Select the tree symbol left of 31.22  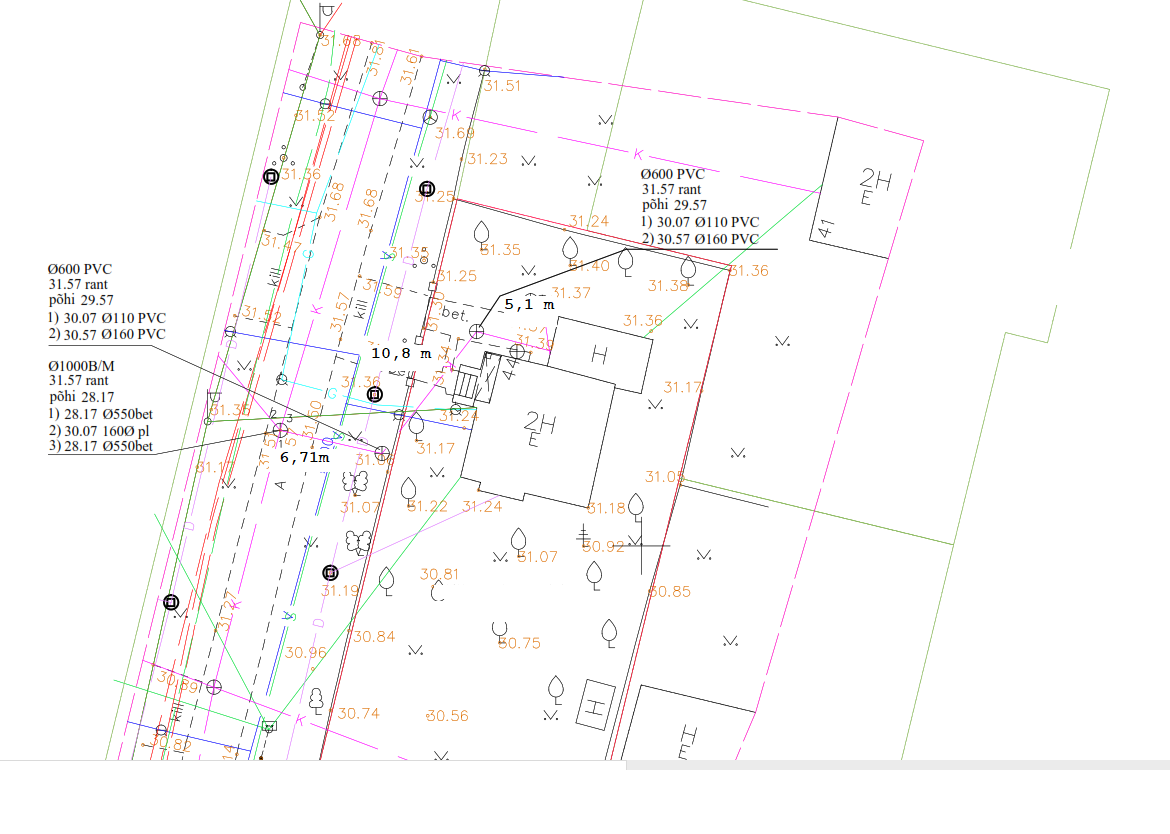pyautogui.click(x=408, y=488)
